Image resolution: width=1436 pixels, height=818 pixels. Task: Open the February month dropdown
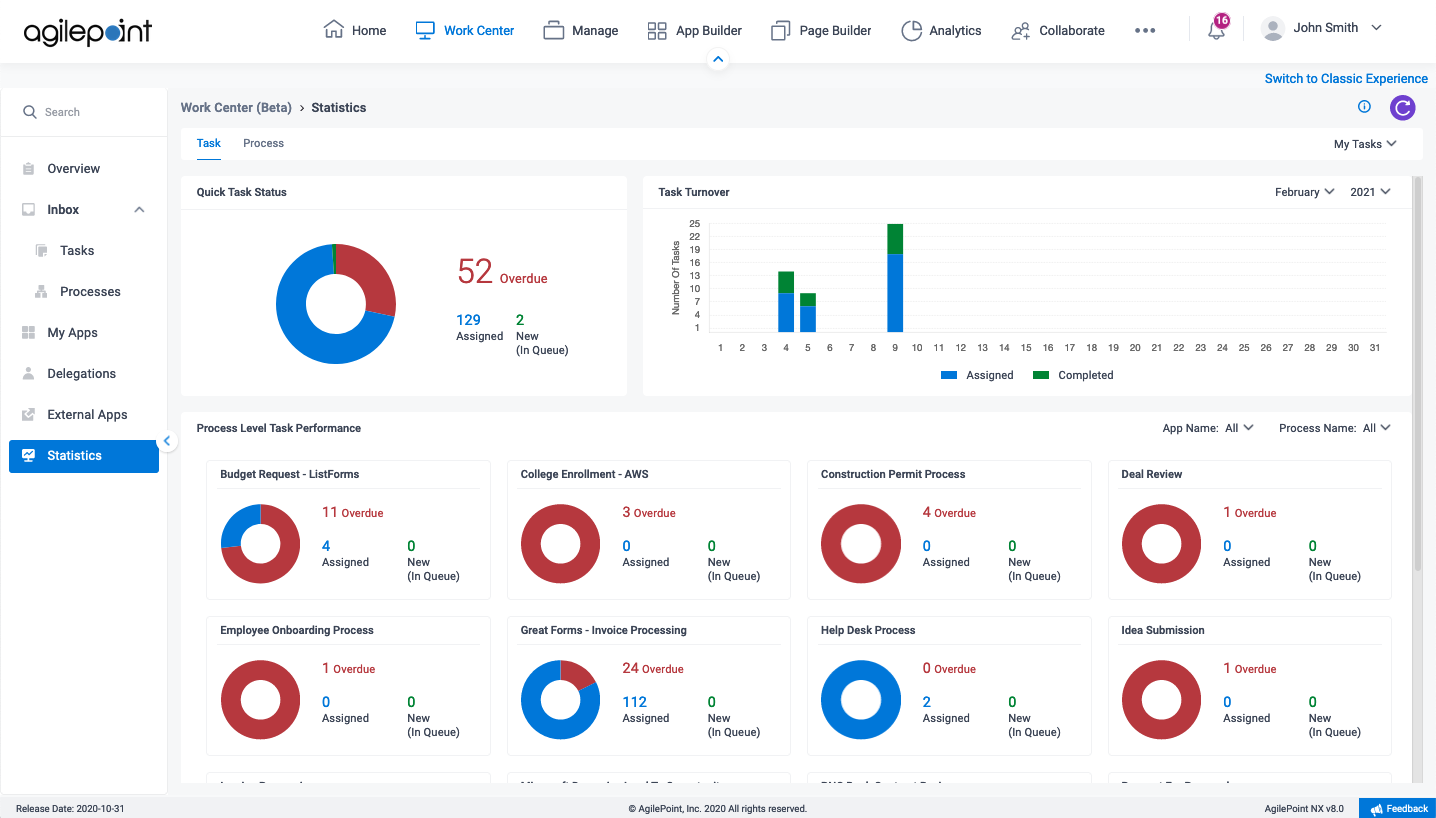(1304, 192)
